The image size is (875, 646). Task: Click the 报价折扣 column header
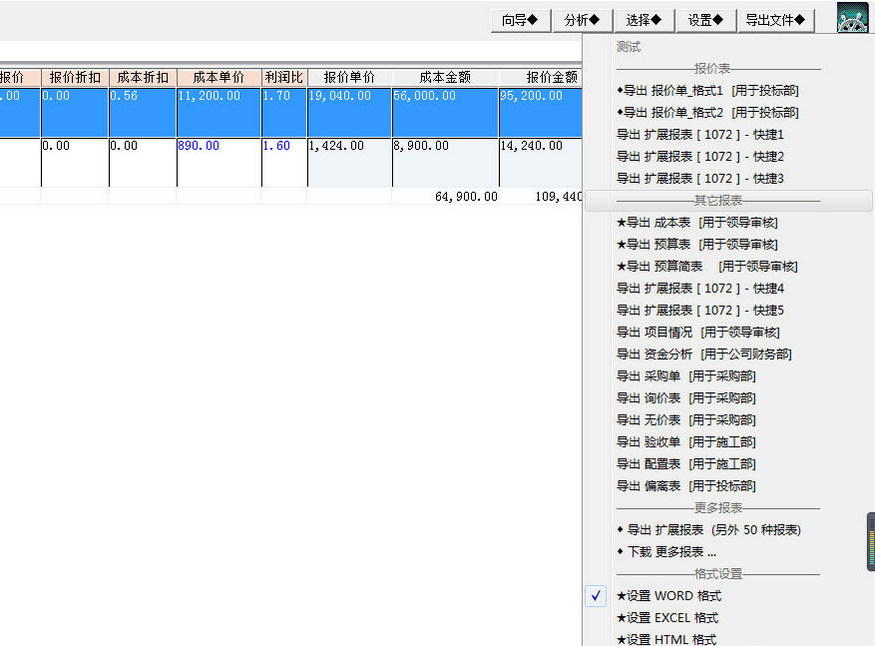pos(75,78)
